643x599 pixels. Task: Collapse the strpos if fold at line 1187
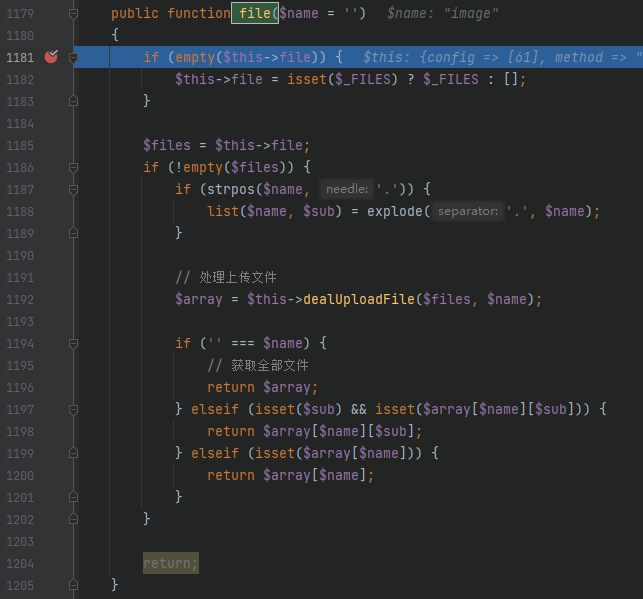click(x=73, y=189)
